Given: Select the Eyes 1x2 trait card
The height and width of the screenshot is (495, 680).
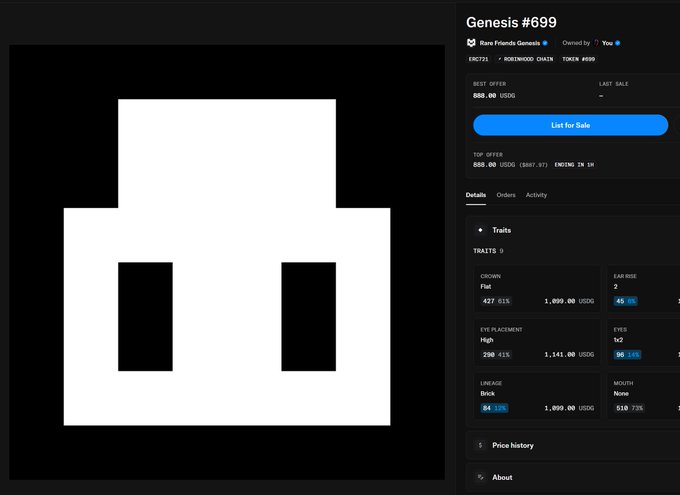Looking at the screenshot, I should pos(643,342).
